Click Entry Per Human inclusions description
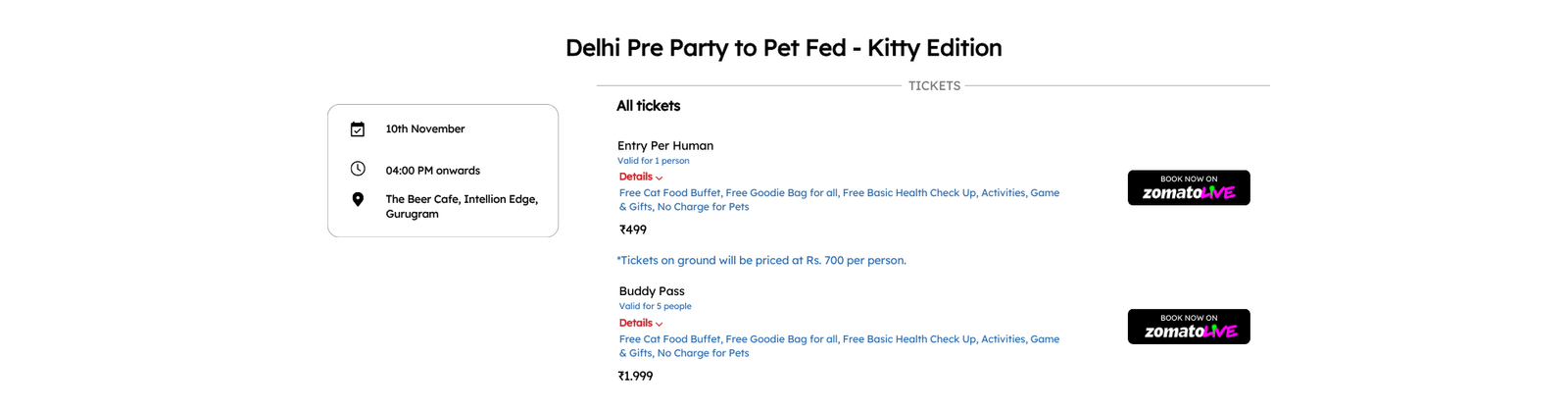Viewport: 1568px width, 409px height. (839, 200)
